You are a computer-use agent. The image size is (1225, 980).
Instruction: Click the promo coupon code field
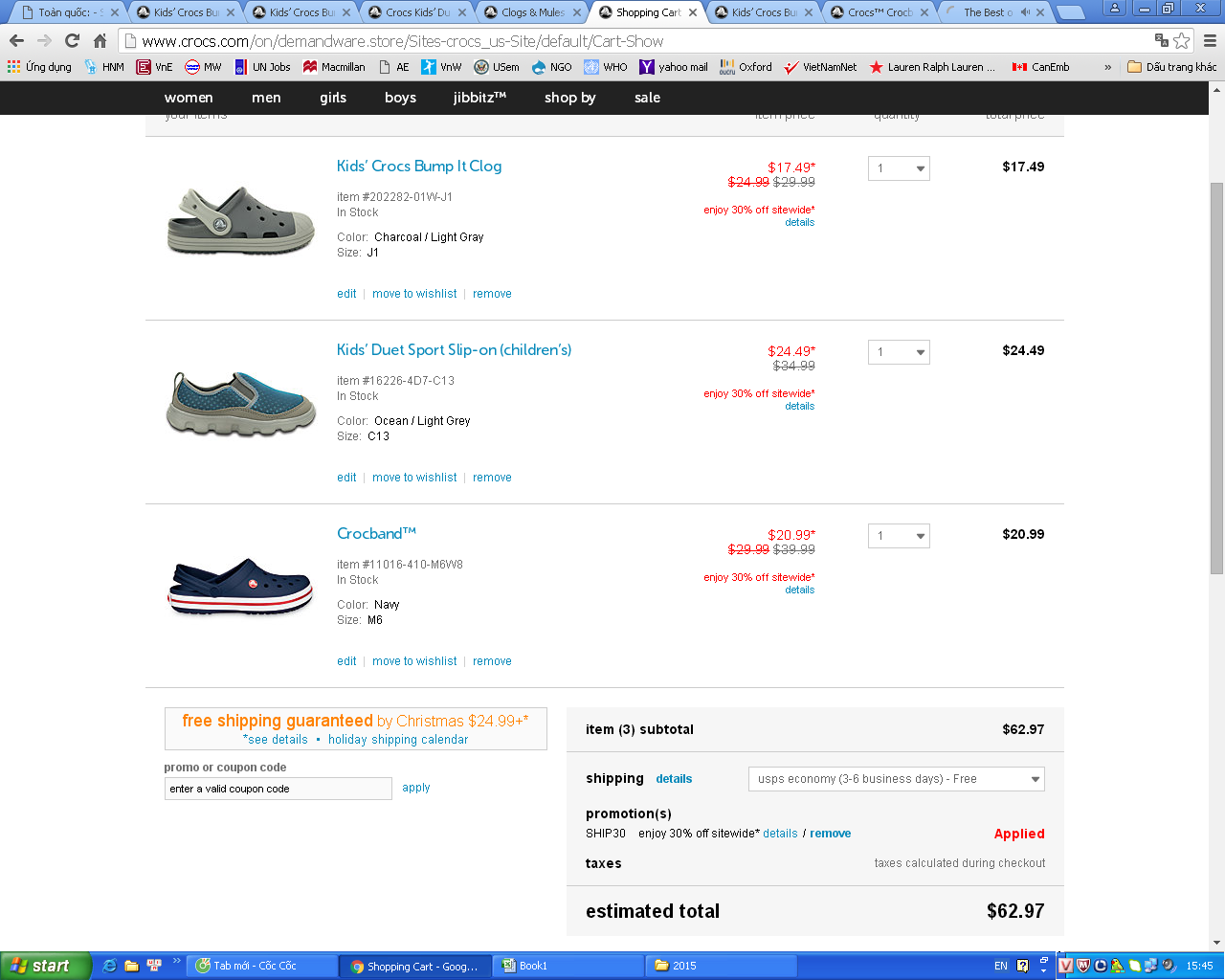[x=278, y=789]
